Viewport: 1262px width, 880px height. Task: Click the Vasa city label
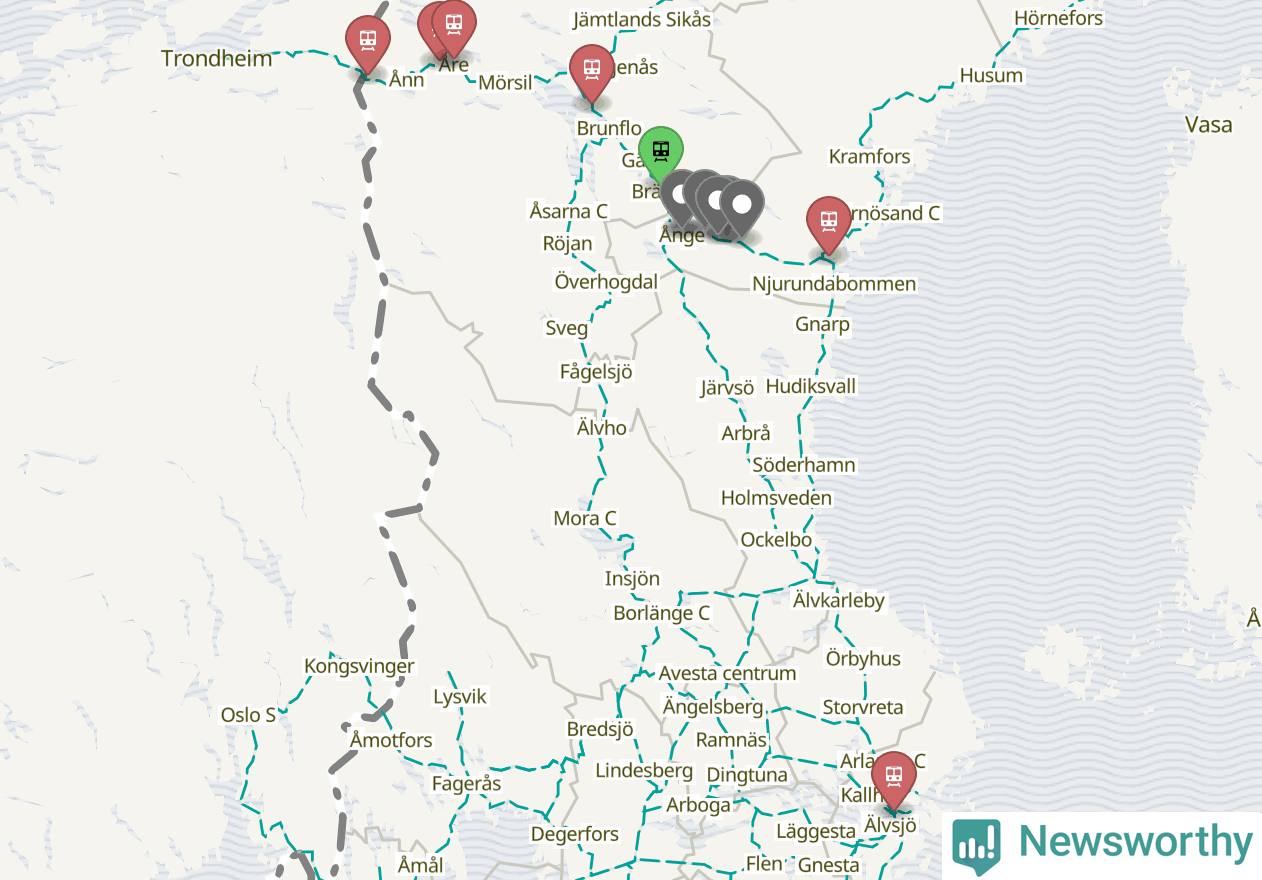point(1208,125)
